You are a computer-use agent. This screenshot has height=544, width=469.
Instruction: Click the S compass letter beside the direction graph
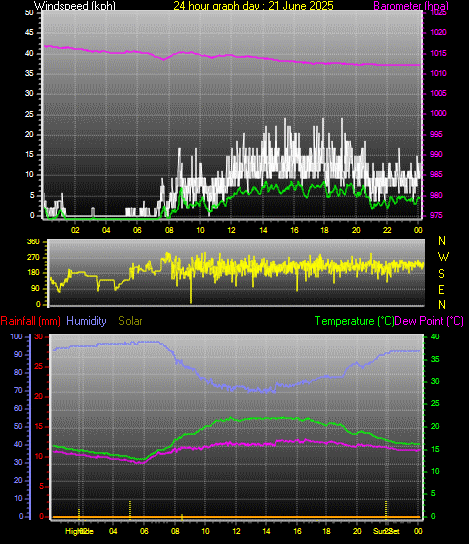(x=441, y=274)
